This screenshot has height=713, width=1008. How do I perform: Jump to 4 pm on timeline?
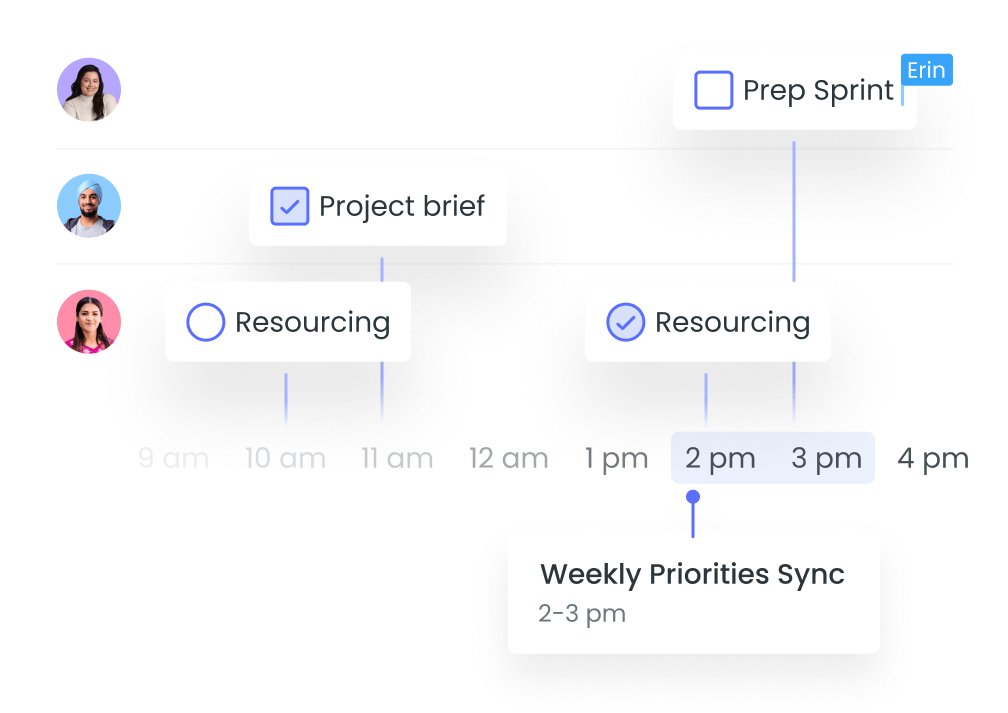[x=933, y=459]
